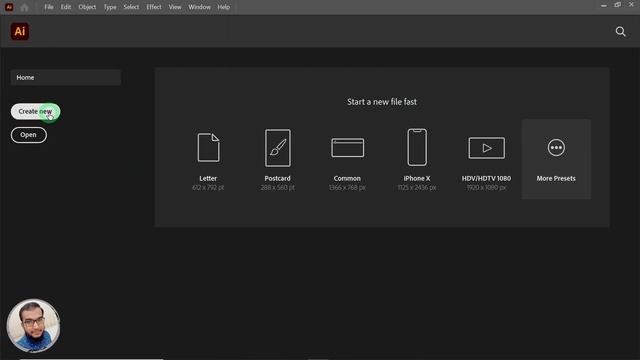Open More Presets ellipsis icon
Viewport: 640px width, 360px height.
pos(556,147)
